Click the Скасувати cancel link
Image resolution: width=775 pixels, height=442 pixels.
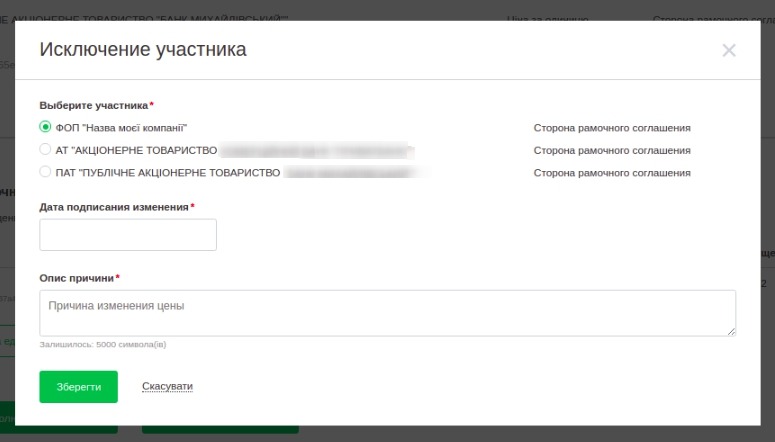[167, 386]
